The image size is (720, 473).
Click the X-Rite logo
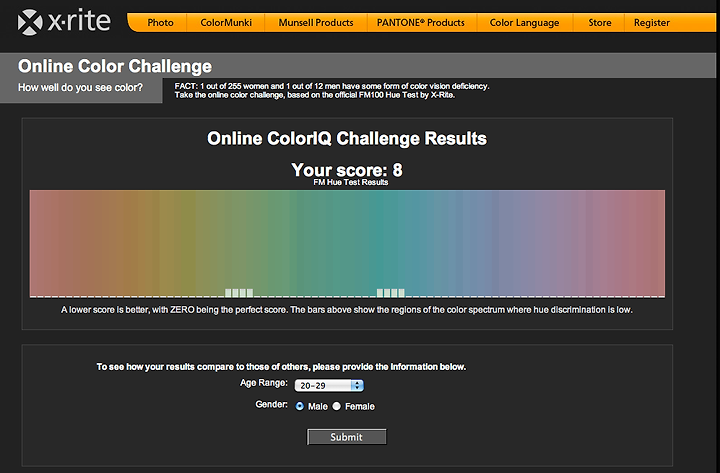tap(64, 22)
